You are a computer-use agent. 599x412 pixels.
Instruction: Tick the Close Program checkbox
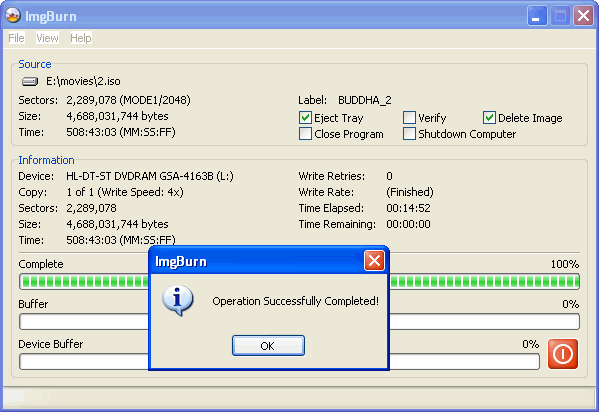[305, 134]
